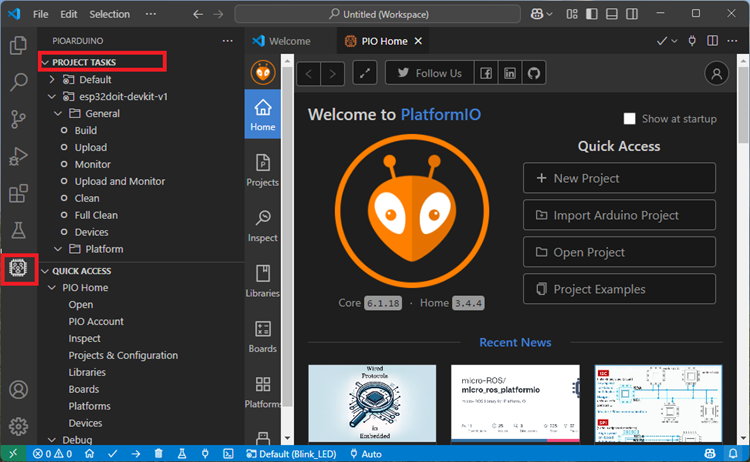Open the File menu

pyautogui.click(x=40, y=14)
